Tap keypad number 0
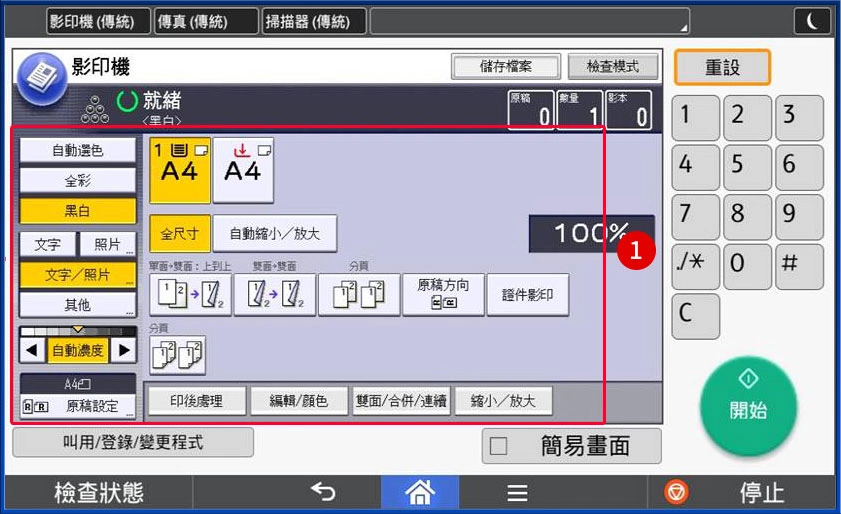The width and height of the screenshot is (841, 514). click(748, 267)
